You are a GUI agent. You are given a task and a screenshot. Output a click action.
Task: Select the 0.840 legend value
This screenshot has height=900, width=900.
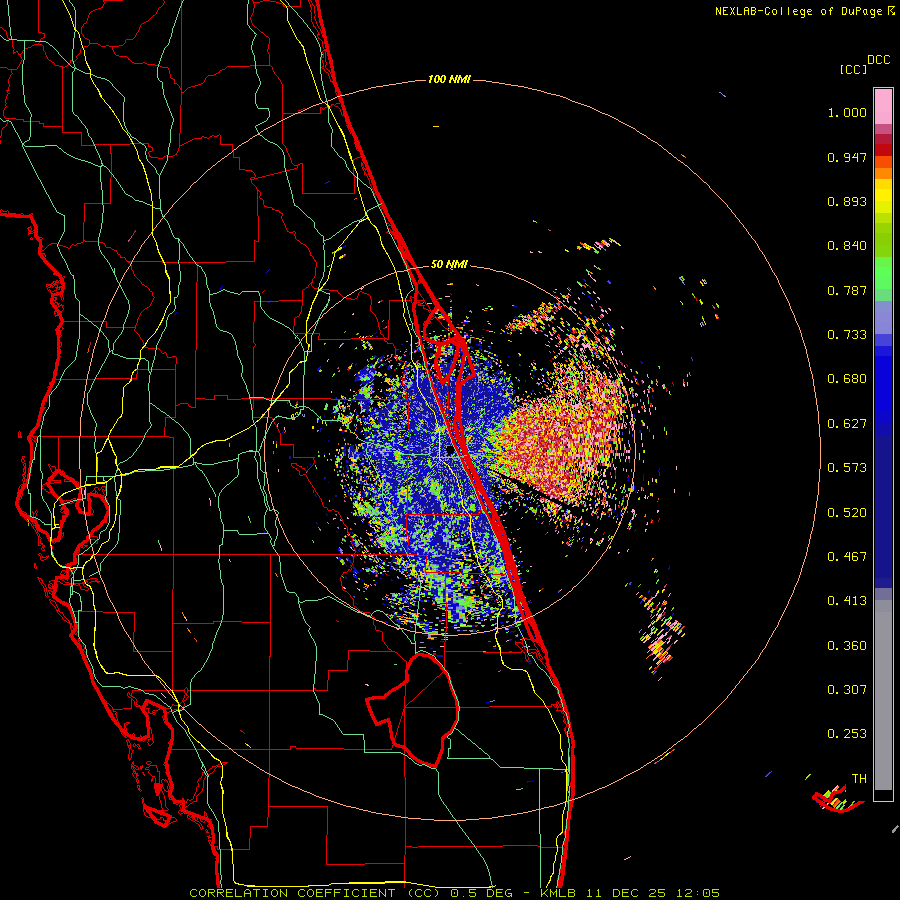click(x=847, y=246)
